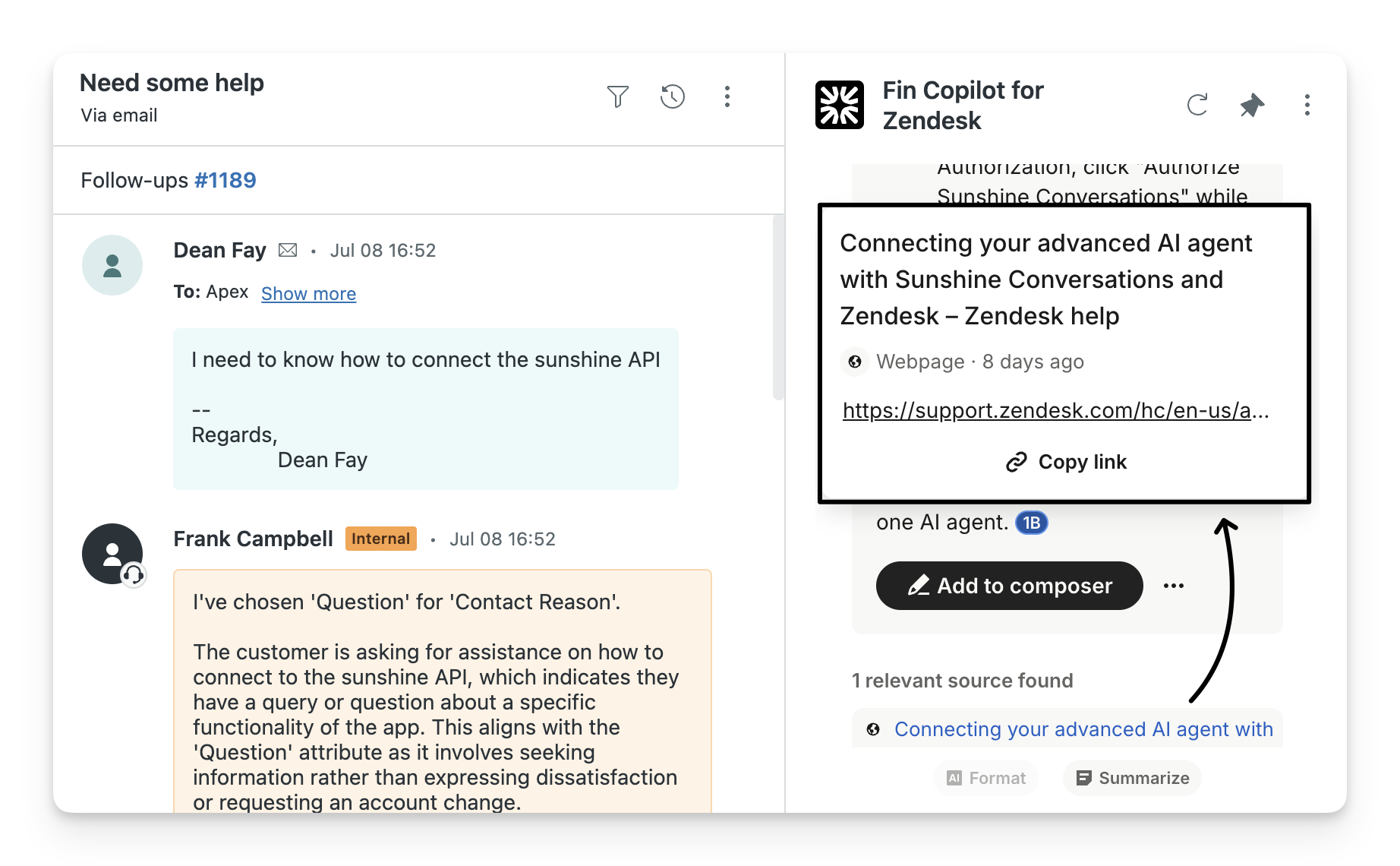This screenshot has width=1400, height=866.
Task: Click Show more recipients link
Action: coord(308,294)
